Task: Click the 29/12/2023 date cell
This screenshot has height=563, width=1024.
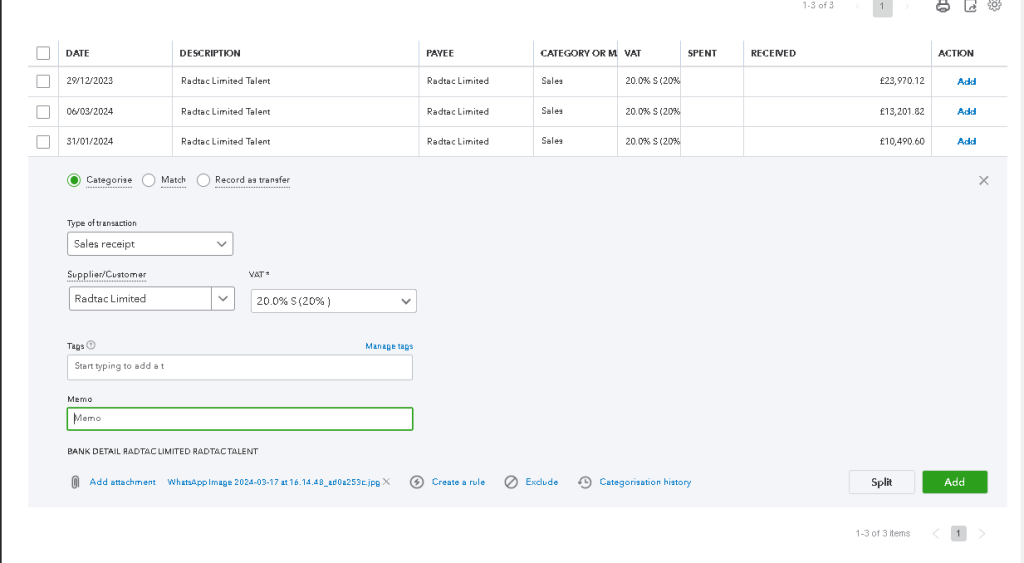Action: tap(89, 81)
